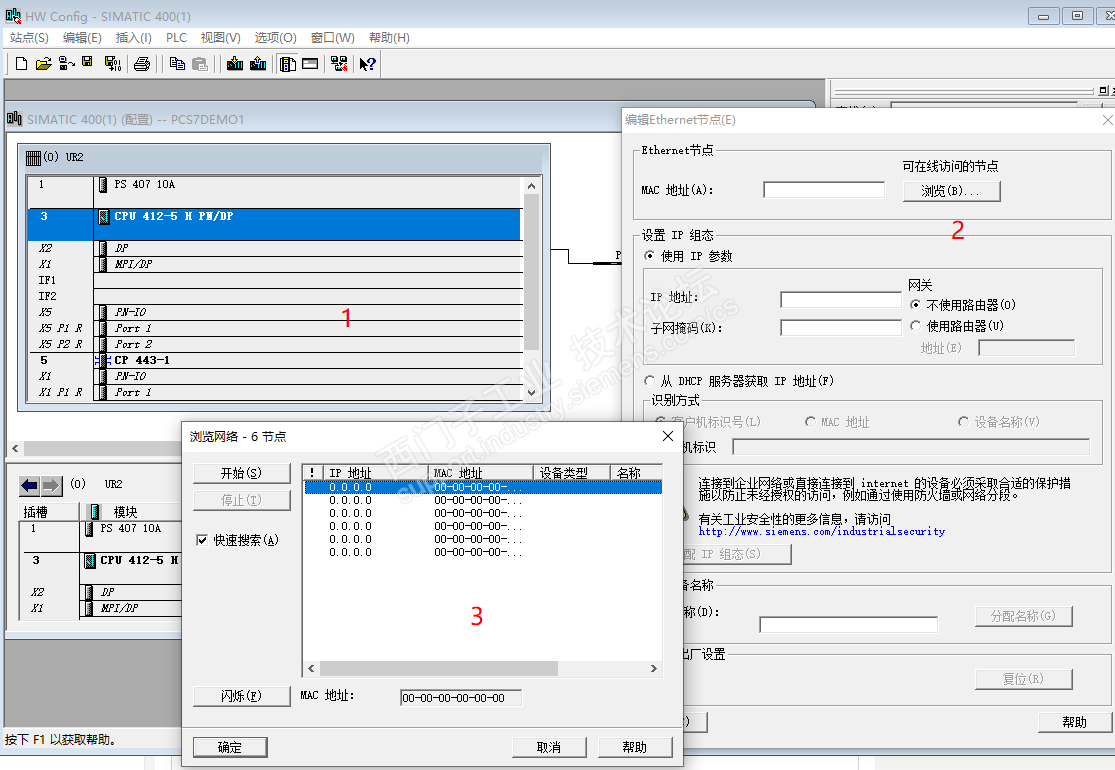Image resolution: width=1115 pixels, height=770 pixels.
Task: Copy the selection with the Copy toolbar icon
Action: (x=177, y=64)
